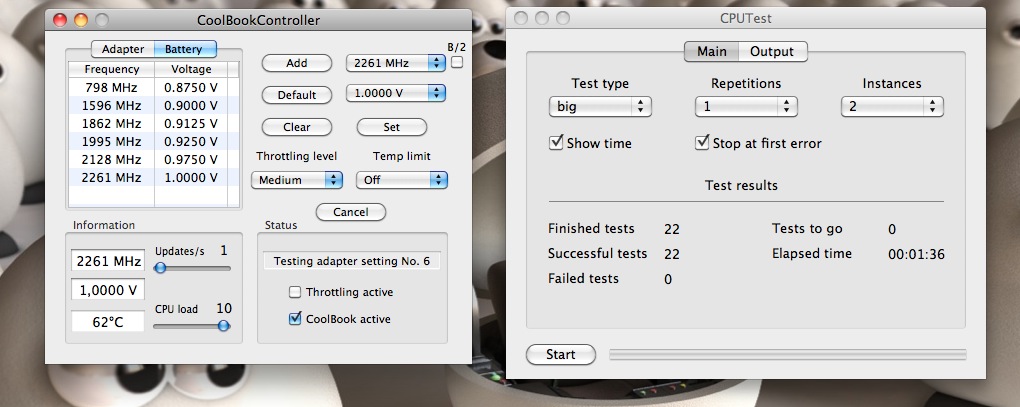Image resolution: width=1020 pixels, height=407 pixels.
Task: Open the Temp limit Off dropdown
Action: 402,180
